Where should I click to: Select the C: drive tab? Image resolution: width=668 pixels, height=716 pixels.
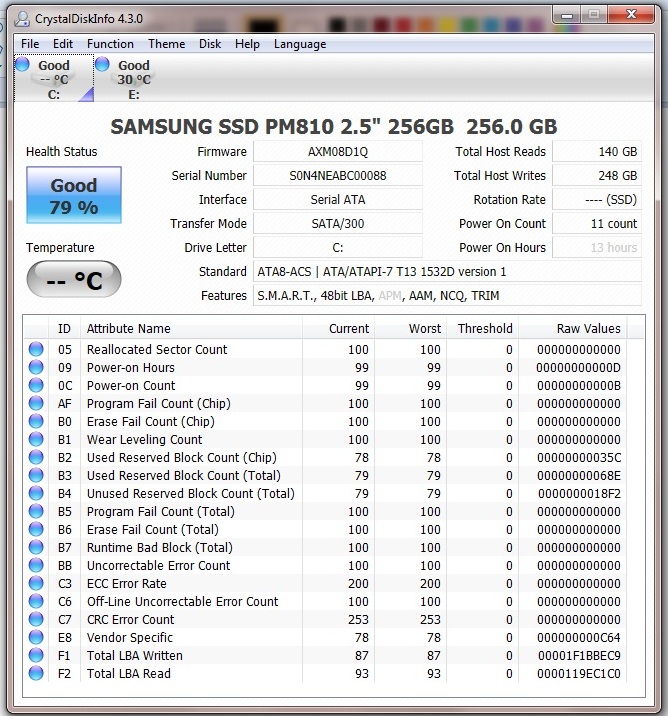(x=54, y=79)
